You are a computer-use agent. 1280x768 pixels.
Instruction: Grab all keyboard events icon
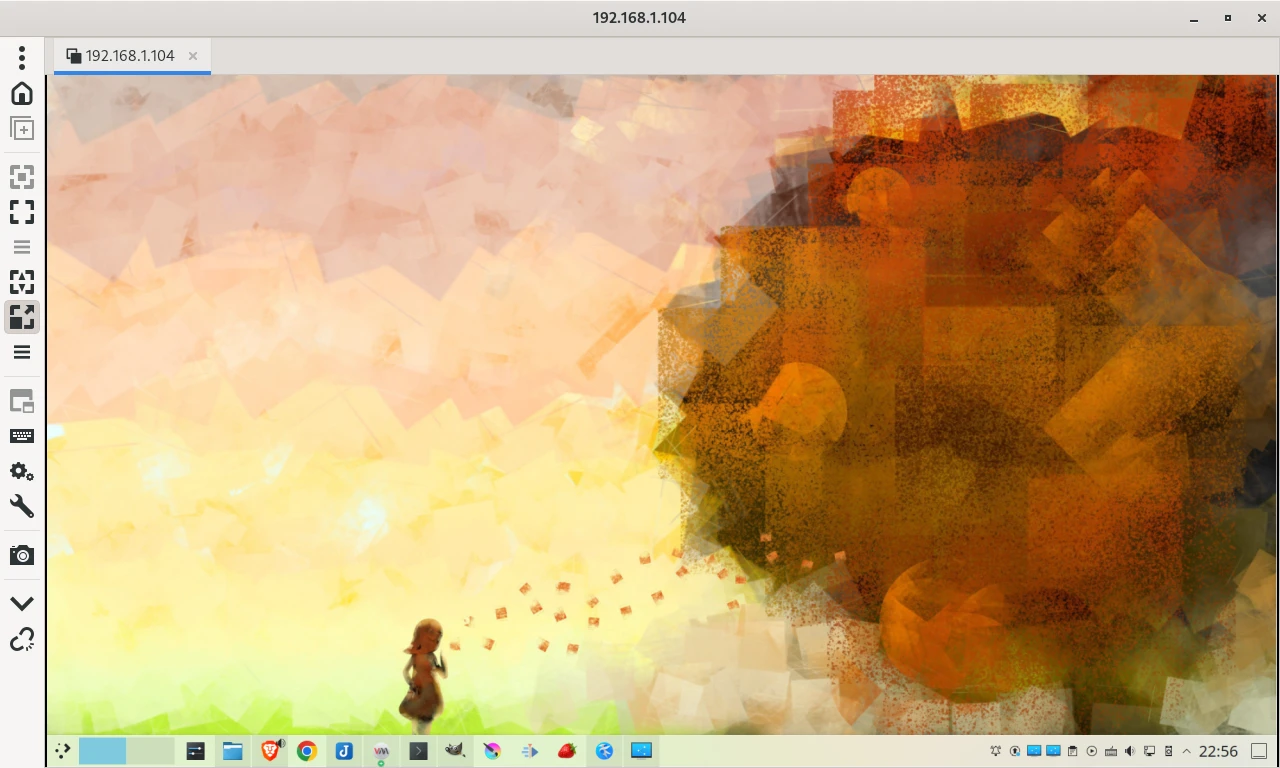[22, 436]
